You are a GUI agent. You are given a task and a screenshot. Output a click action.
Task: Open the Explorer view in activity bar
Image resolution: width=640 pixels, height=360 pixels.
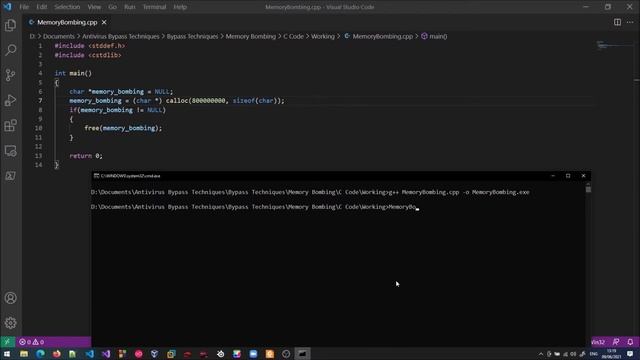click(11, 25)
